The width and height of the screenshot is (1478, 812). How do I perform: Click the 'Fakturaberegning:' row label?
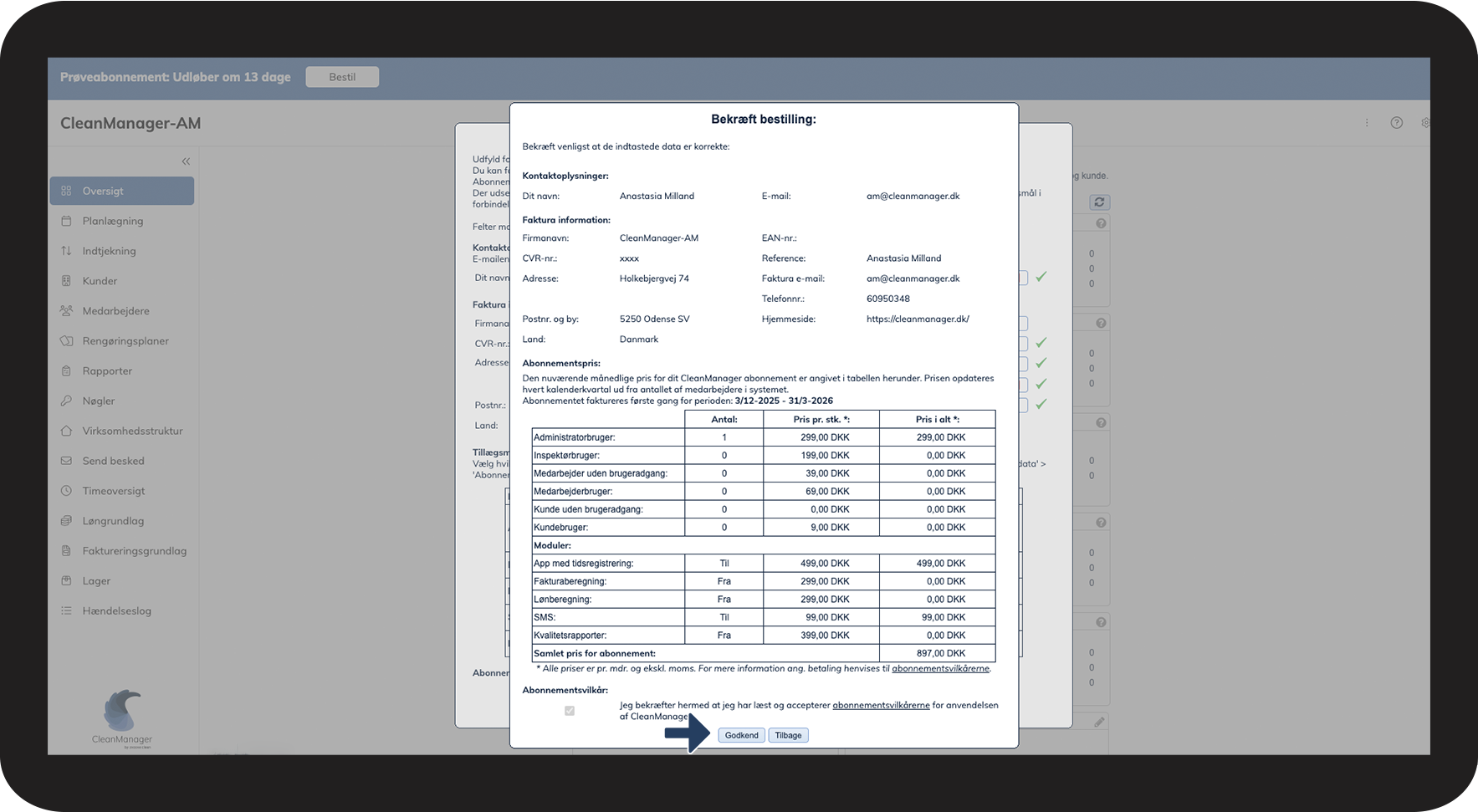(570, 581)
